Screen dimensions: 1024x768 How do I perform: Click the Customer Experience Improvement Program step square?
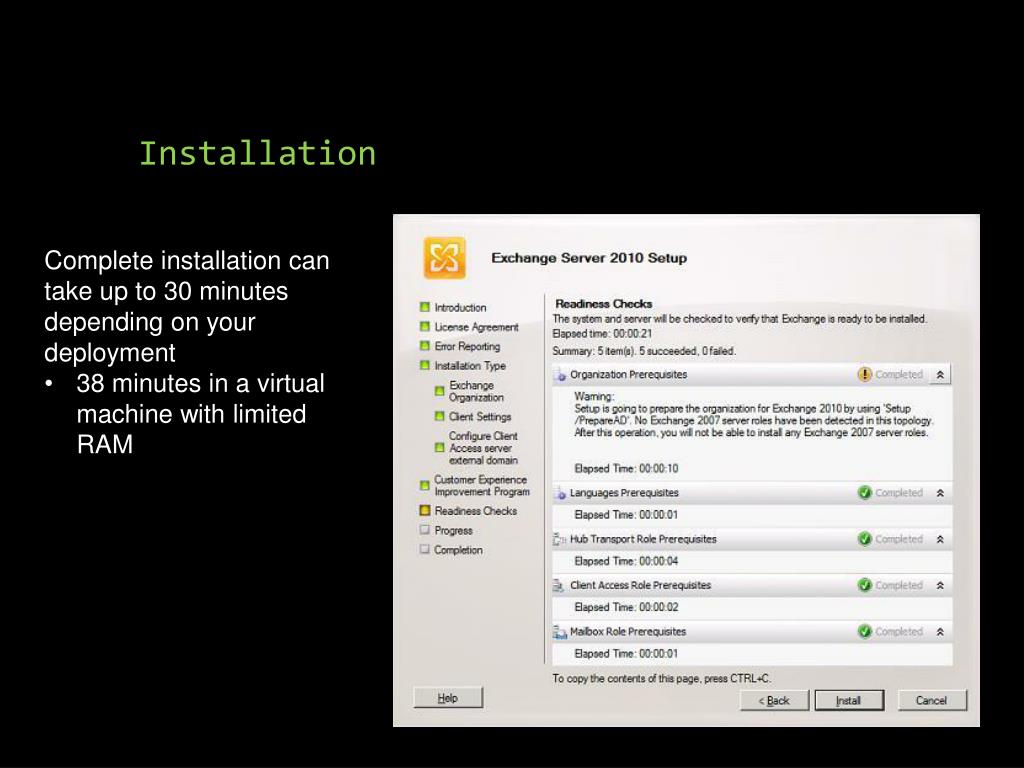pos(425,485)
